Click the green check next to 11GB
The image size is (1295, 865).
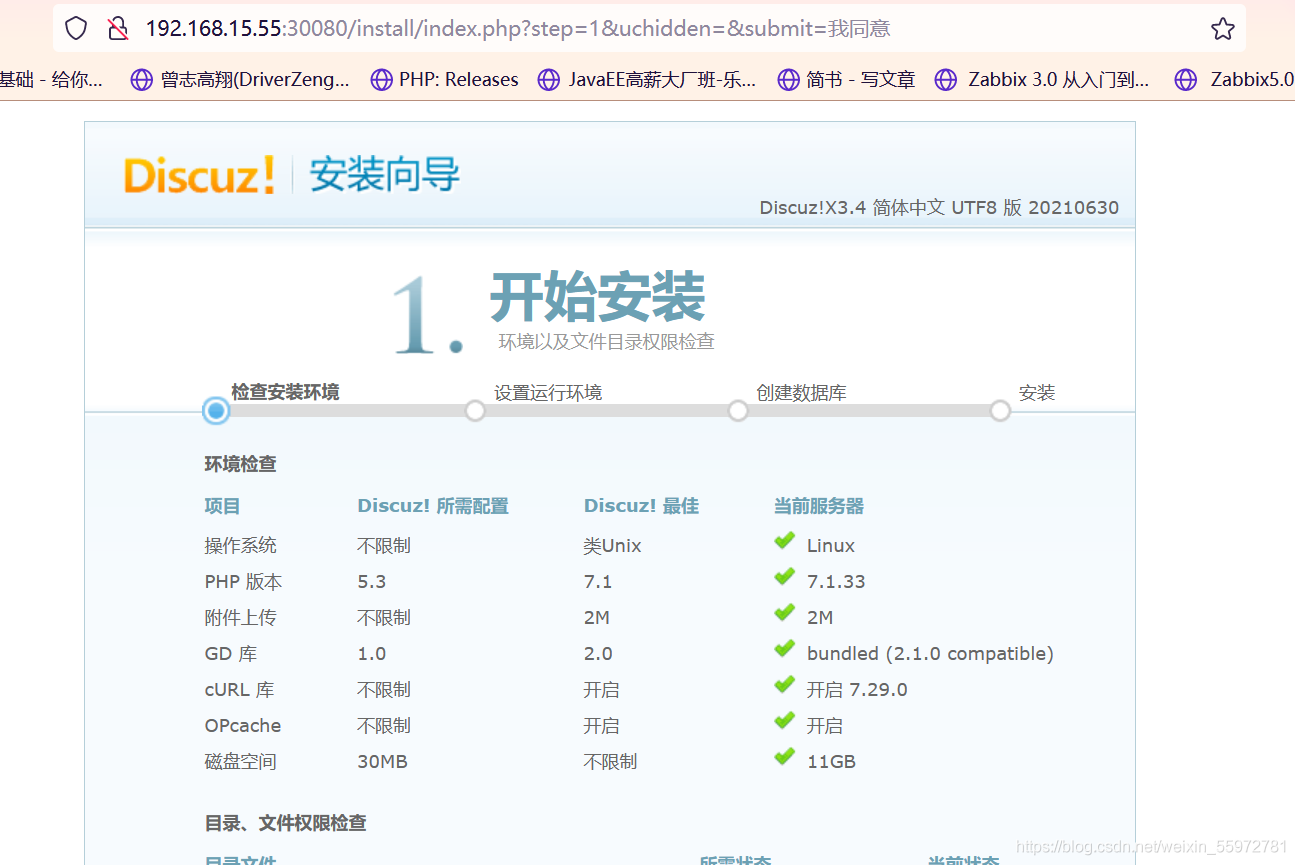(784, 757)
